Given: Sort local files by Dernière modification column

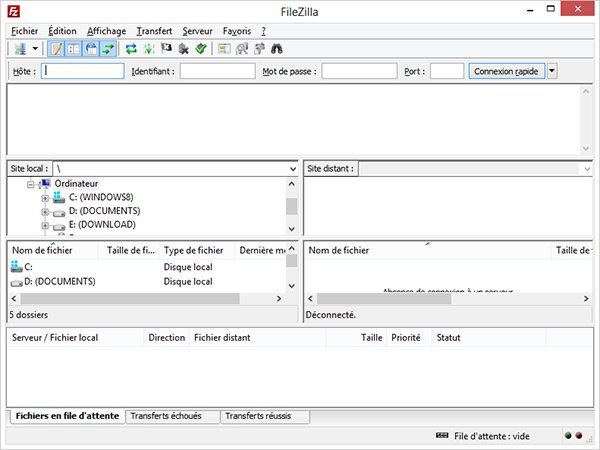Looking at the screenshot, I should point(262,251).
